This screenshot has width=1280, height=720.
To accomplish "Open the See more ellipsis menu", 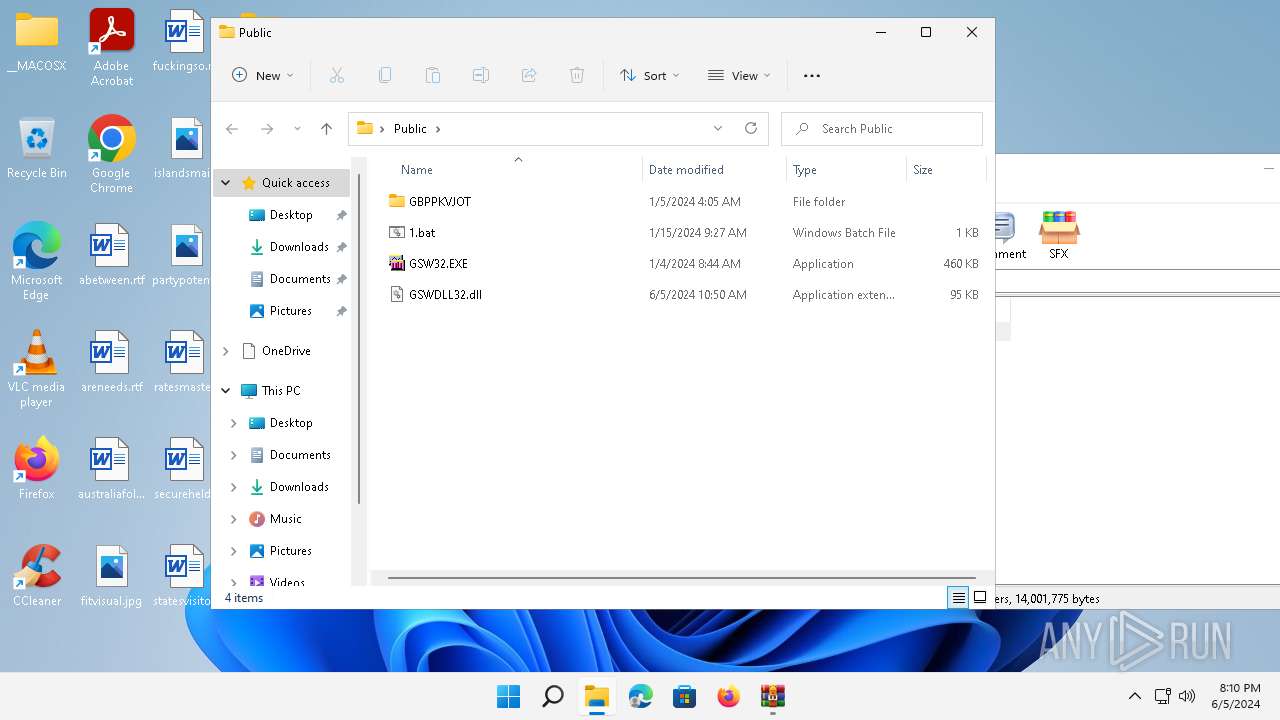I will point(812,75).
